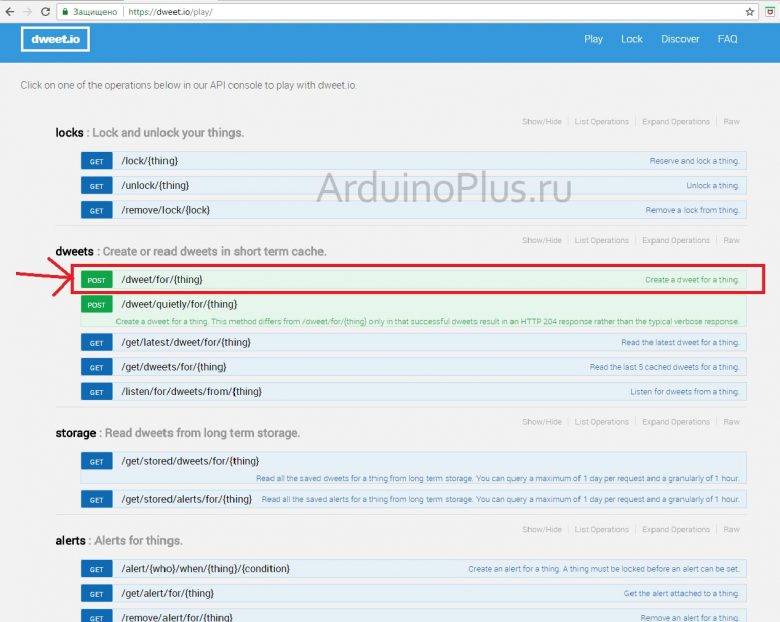
Task: Click GET badge for /get/stored/dweets/for/{thing}
Action: click(97, 461)
